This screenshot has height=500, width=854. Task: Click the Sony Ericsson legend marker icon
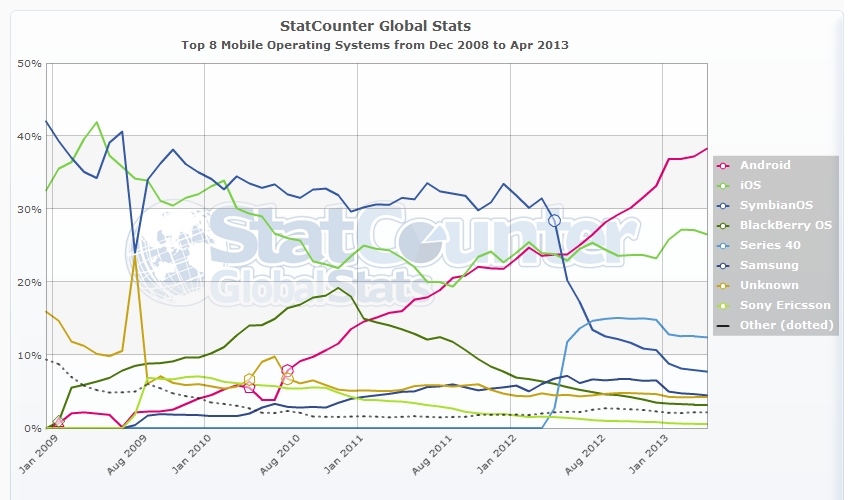pyautogui.click(x=722, y=305)
